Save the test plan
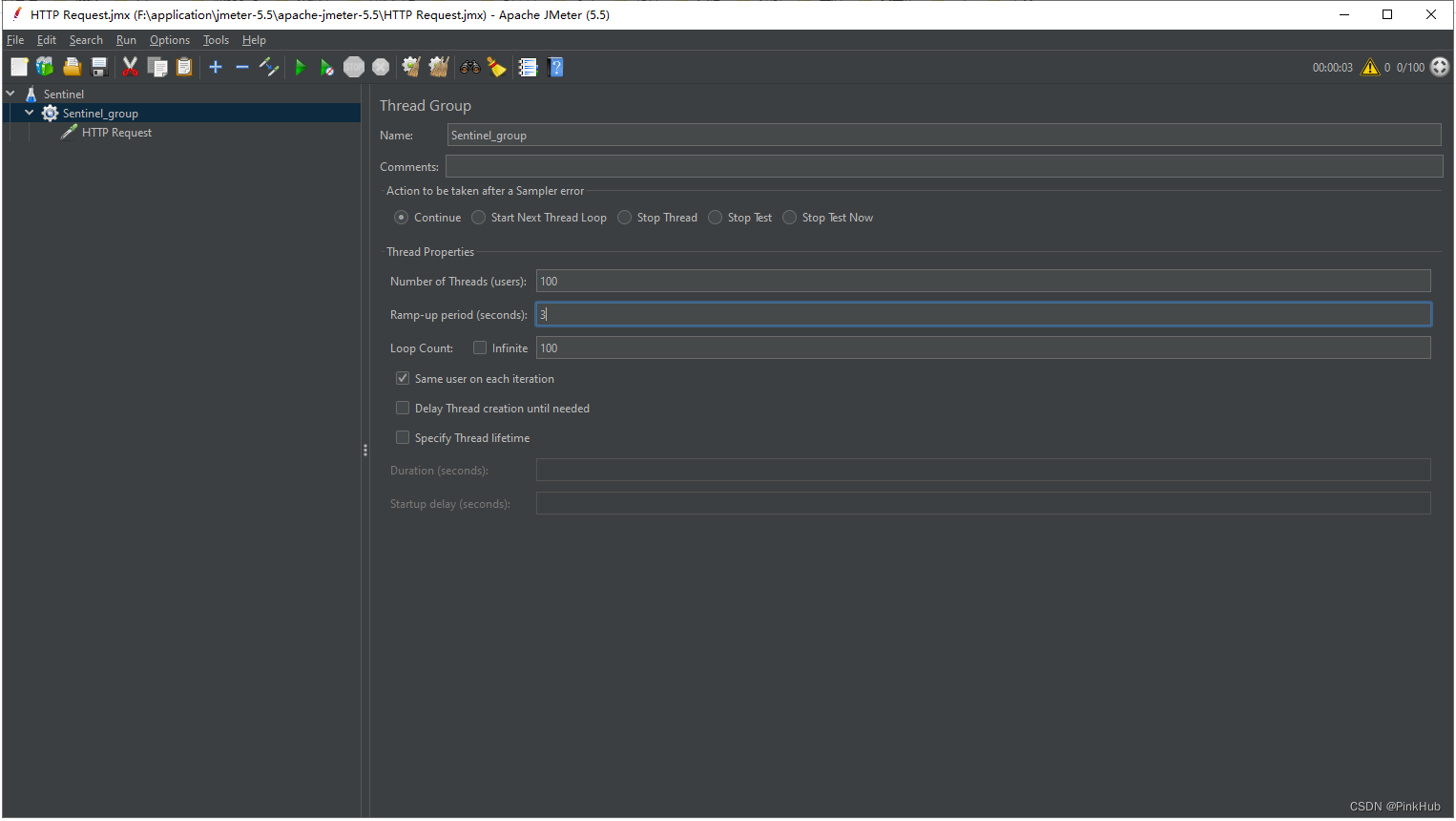 [98, 67]
